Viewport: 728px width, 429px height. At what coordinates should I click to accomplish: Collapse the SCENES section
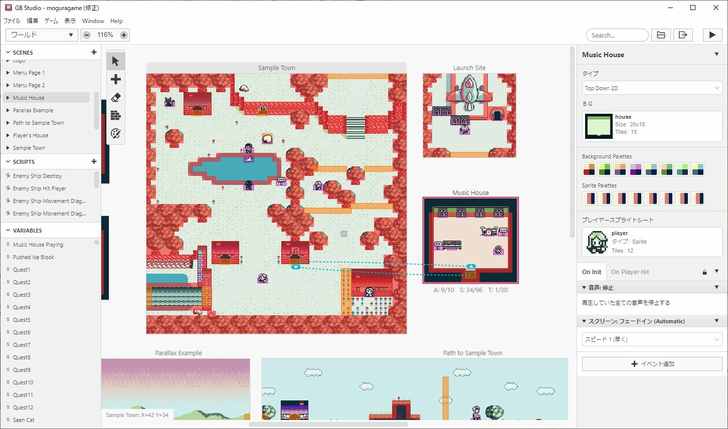point(8,52)
